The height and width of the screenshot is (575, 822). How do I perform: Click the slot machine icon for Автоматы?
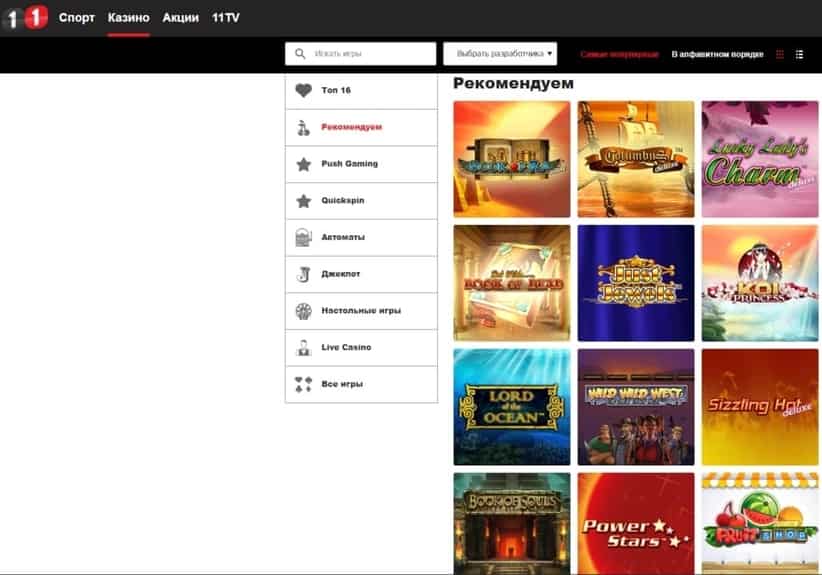point(304,237)
